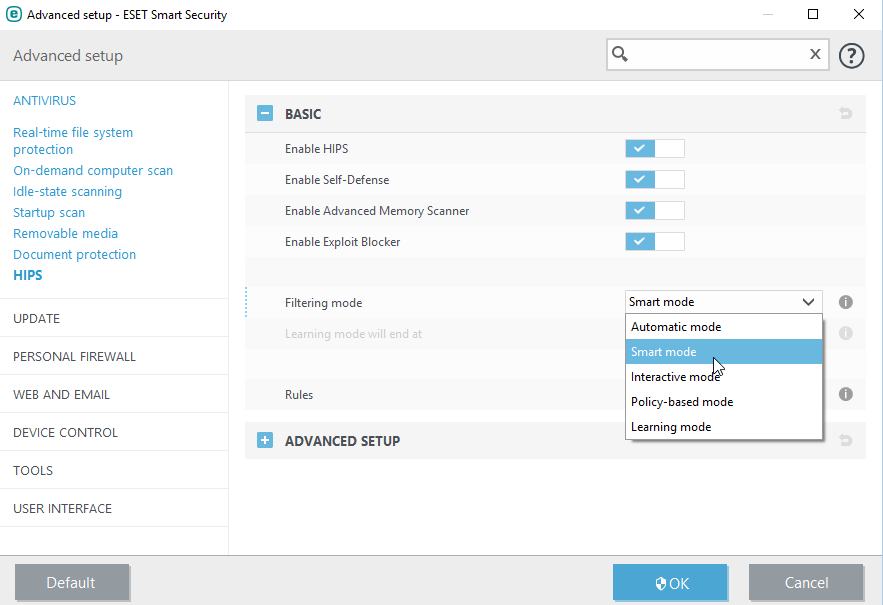Click the info icon beside Filtering mode
The width and height of the screenshot is (883, 605).
click(x=845, y=302)
